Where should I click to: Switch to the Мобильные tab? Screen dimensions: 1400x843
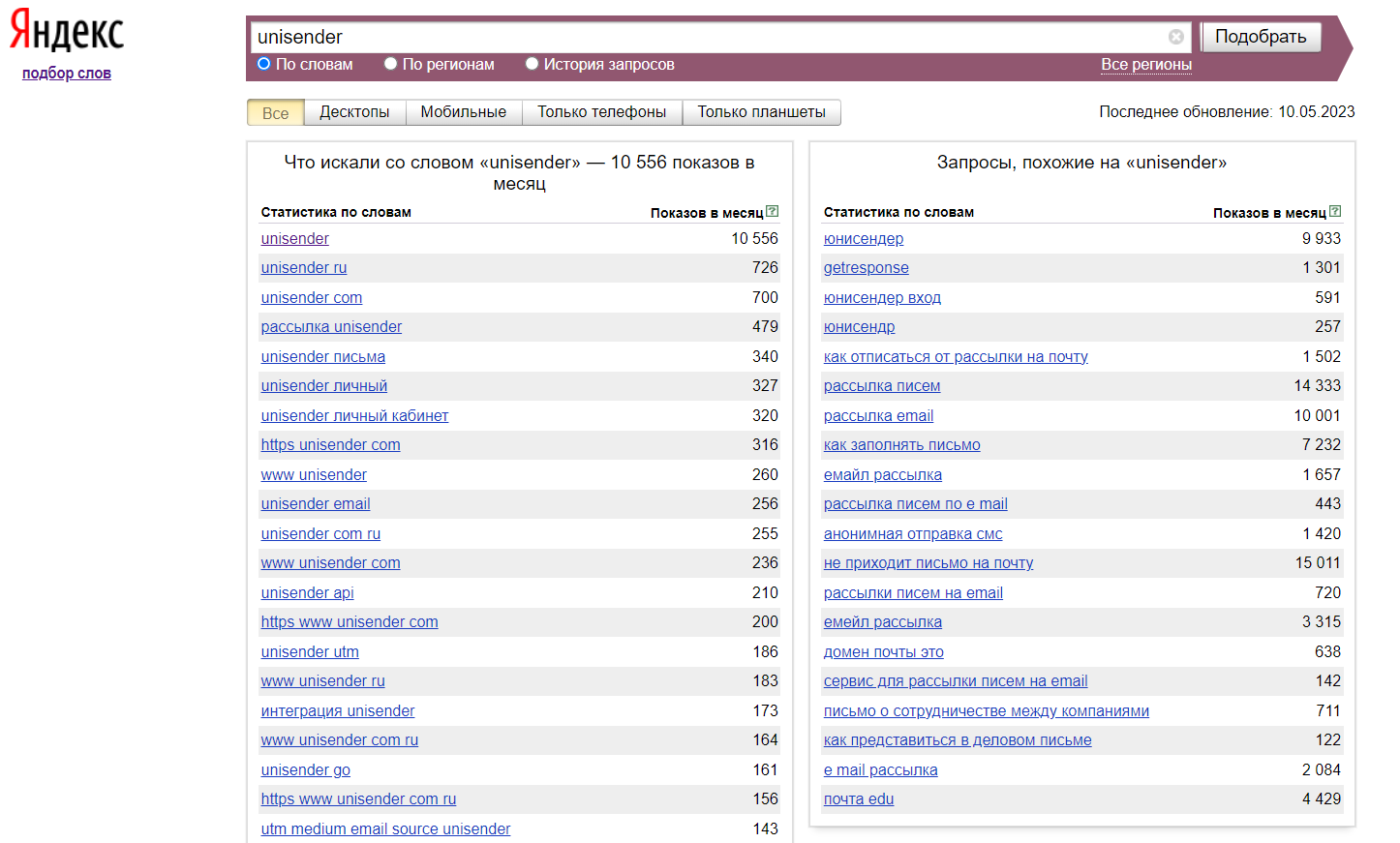tap(464, 112)
